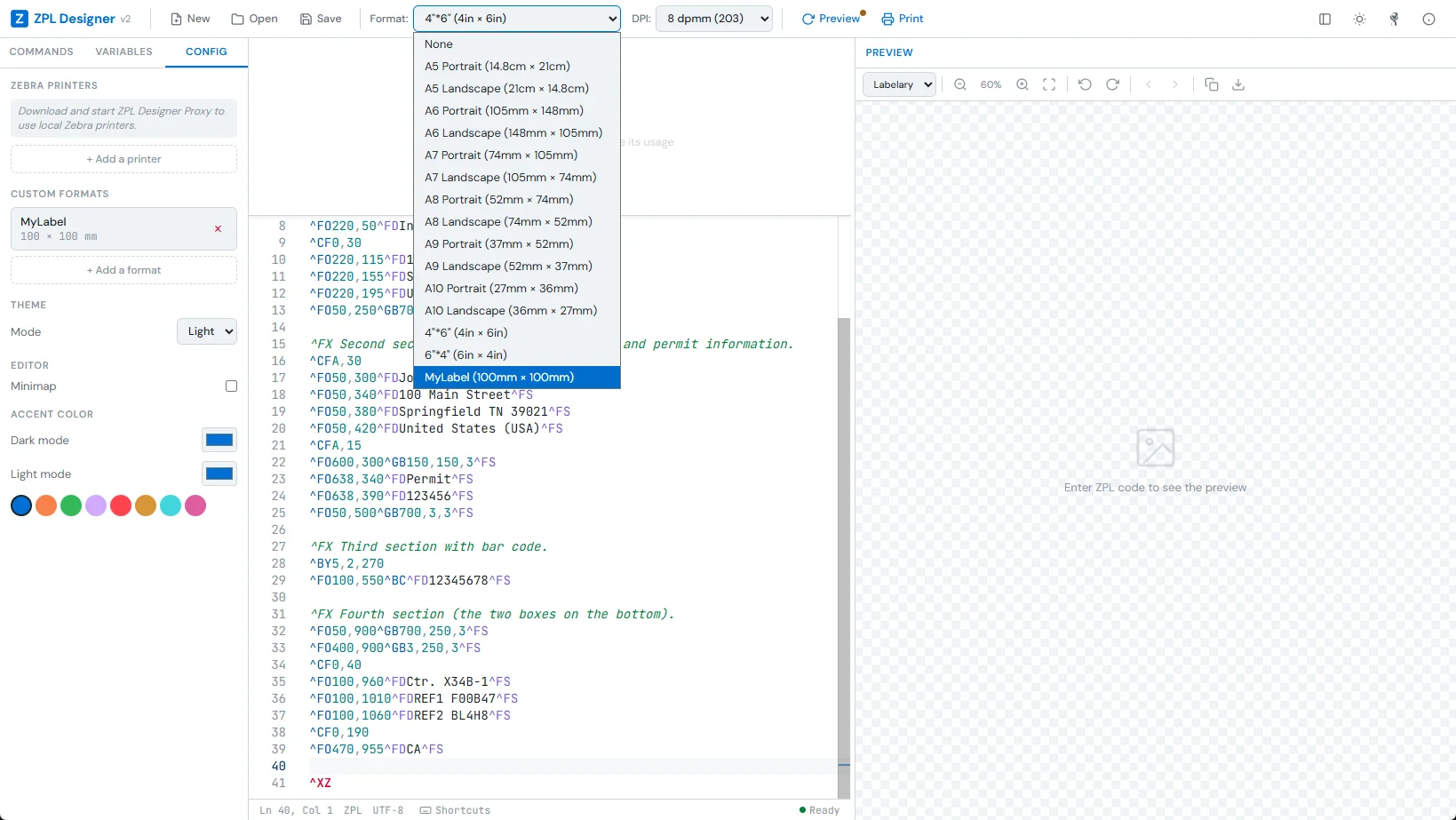This screenshot has width=1456, height=820.
Task: Change the Mode from Light
Action: 206,331
